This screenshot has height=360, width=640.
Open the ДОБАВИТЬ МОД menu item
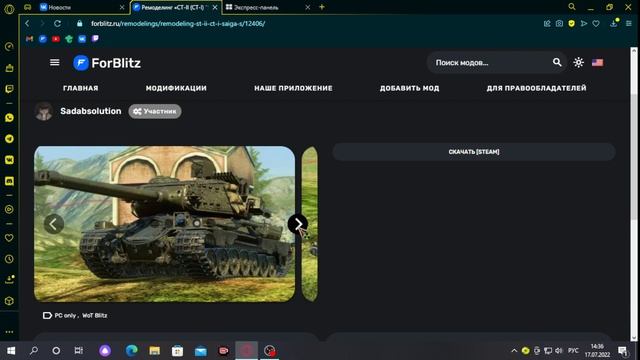409,88
